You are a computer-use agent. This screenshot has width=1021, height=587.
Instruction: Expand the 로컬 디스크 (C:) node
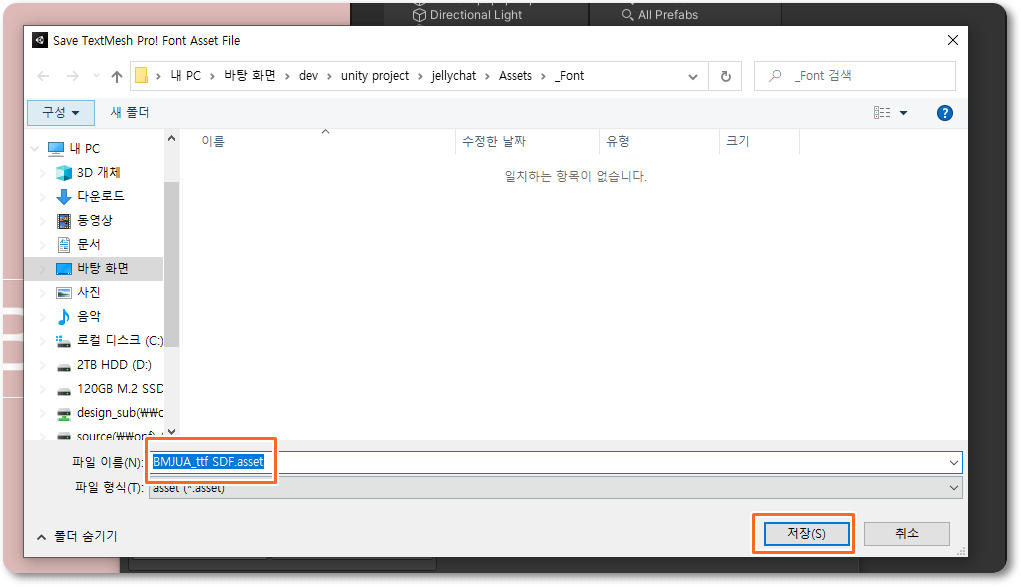click(x=43, y=340)
